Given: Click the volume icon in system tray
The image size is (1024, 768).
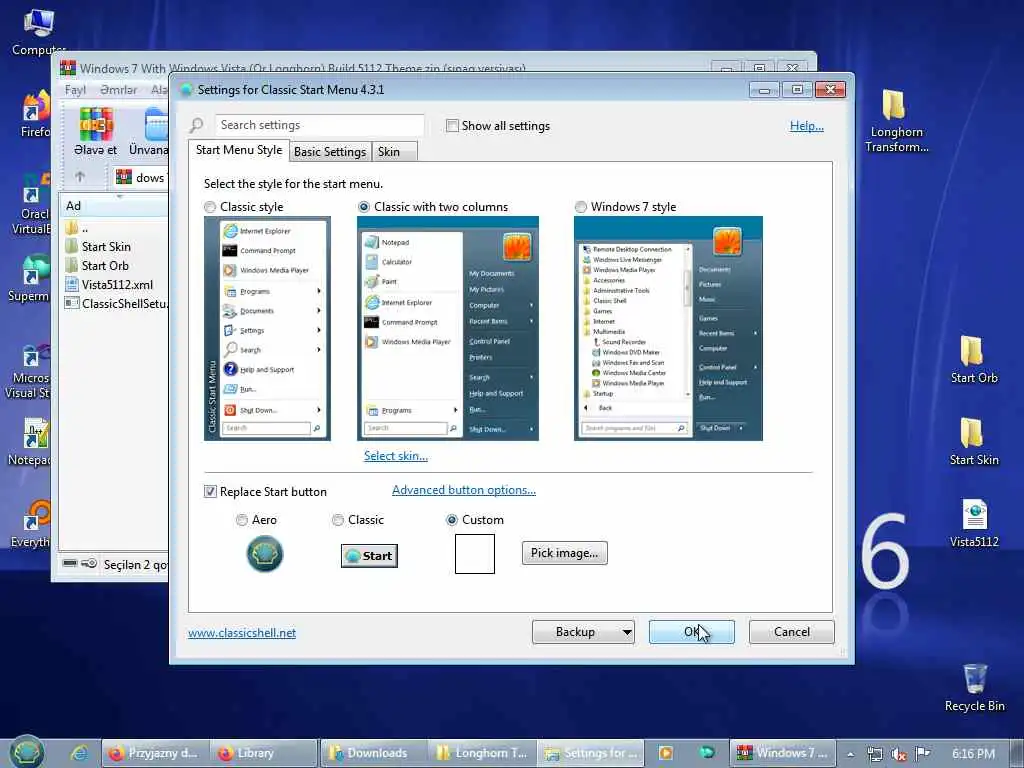Looking at the screenshot, I should pos(899,754).
